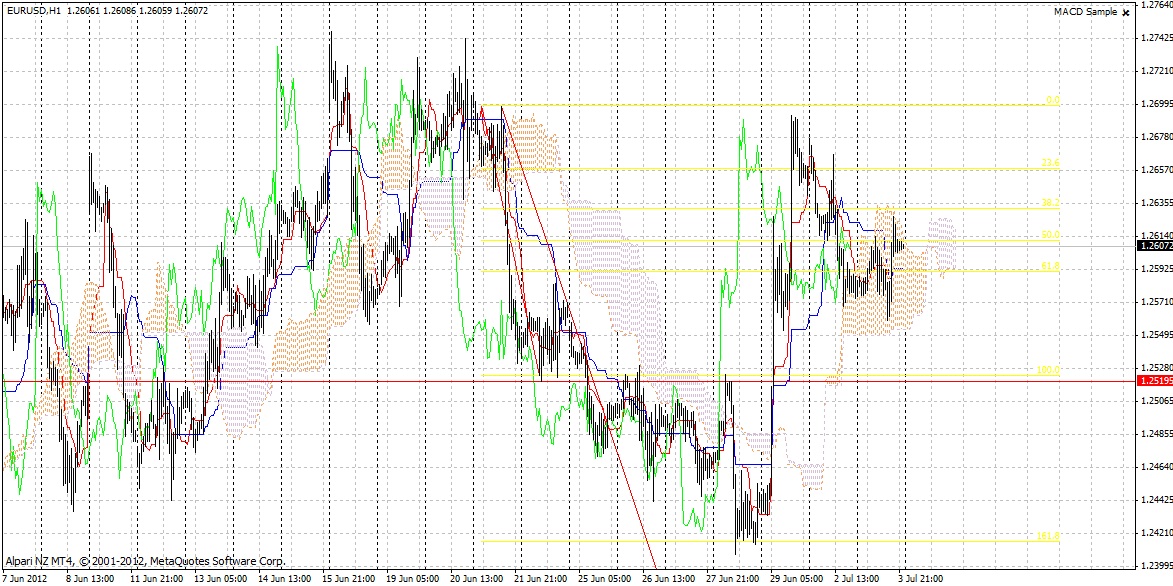Click the MACD Sample expert advisor status icon
This screenshot has height=586, width=1173.
coord(1126,12)
